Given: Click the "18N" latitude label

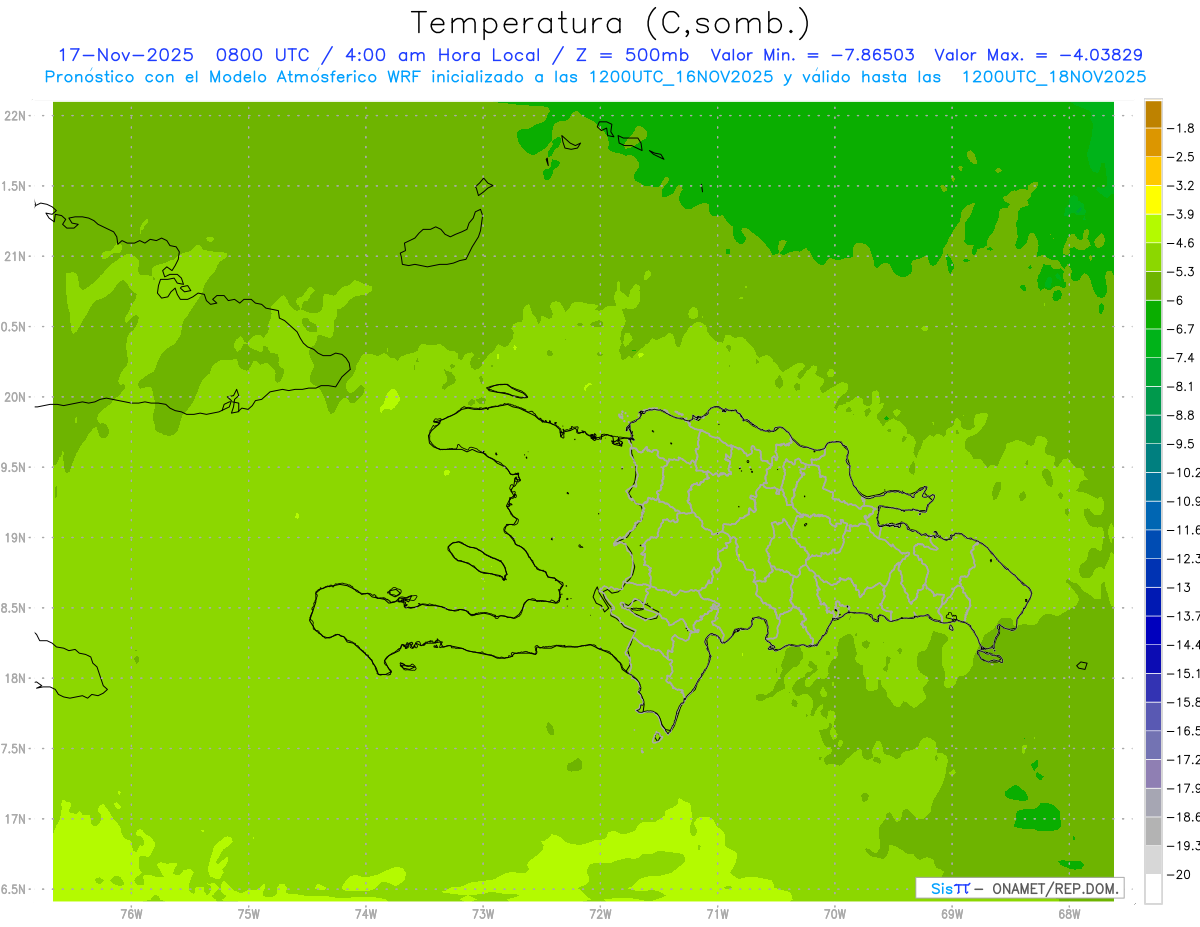Looking at the screenshot, I should pos(16,678).
